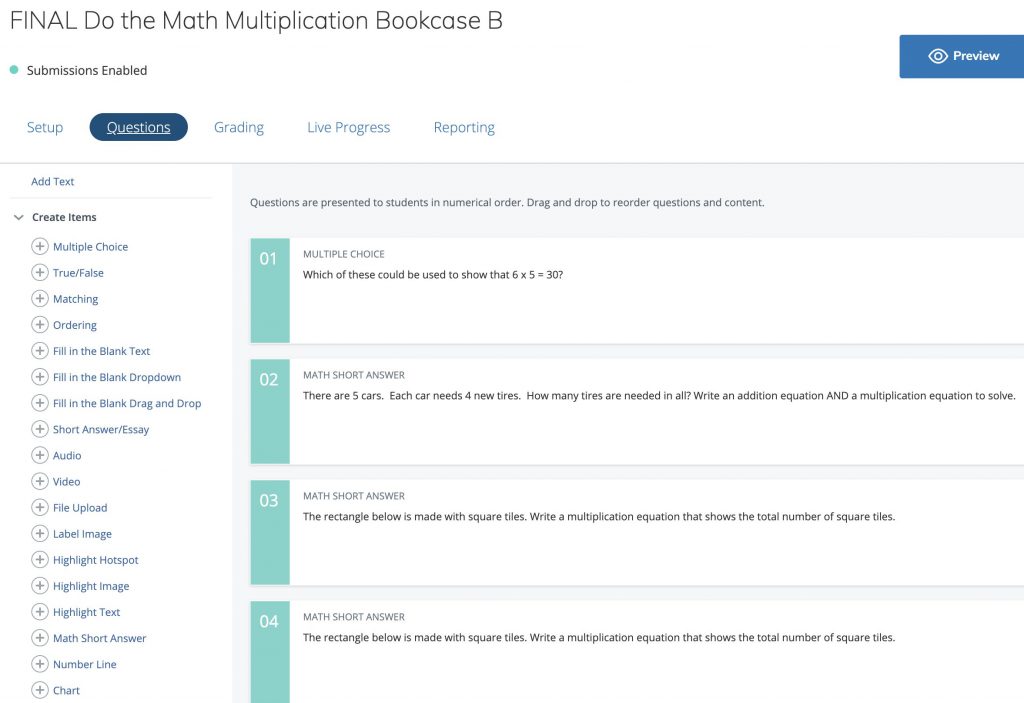The height and width of the screenshot is (703, 1024).
Task: Click the plus icon beside Highlight Text
Action: click(40, 612)
